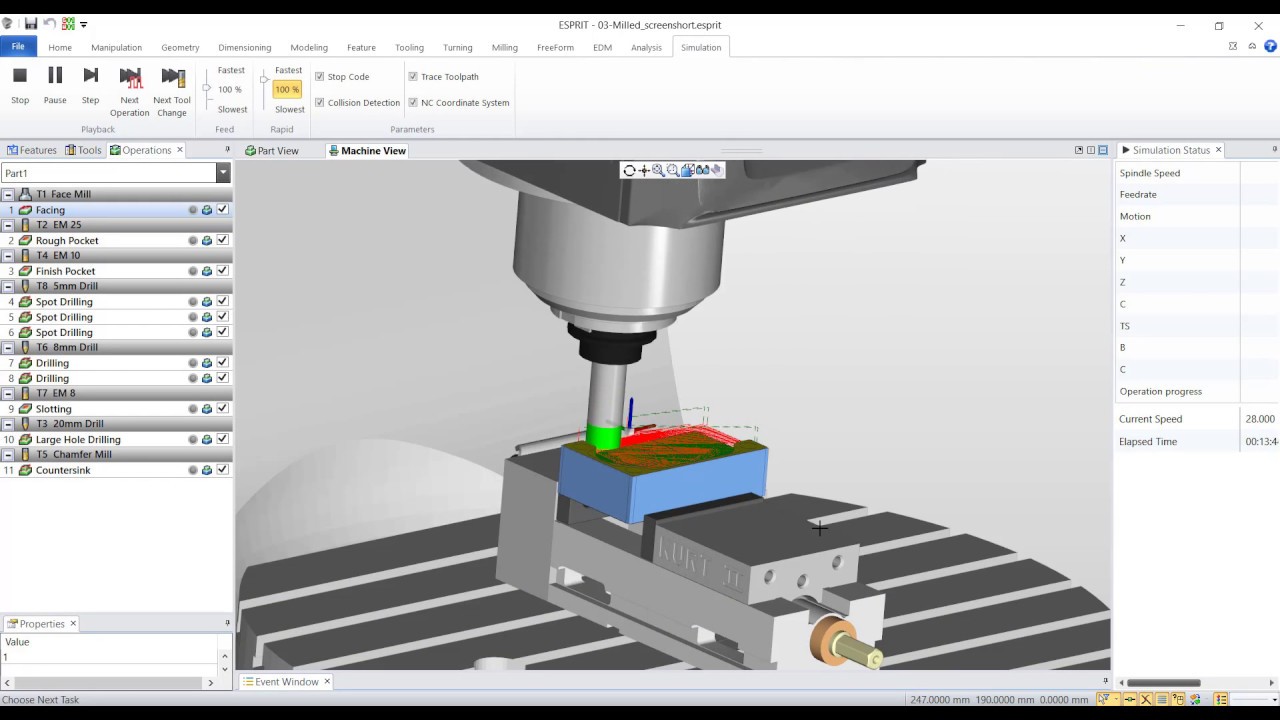Open the Part1 dropdown

click(x=223, y=173)
